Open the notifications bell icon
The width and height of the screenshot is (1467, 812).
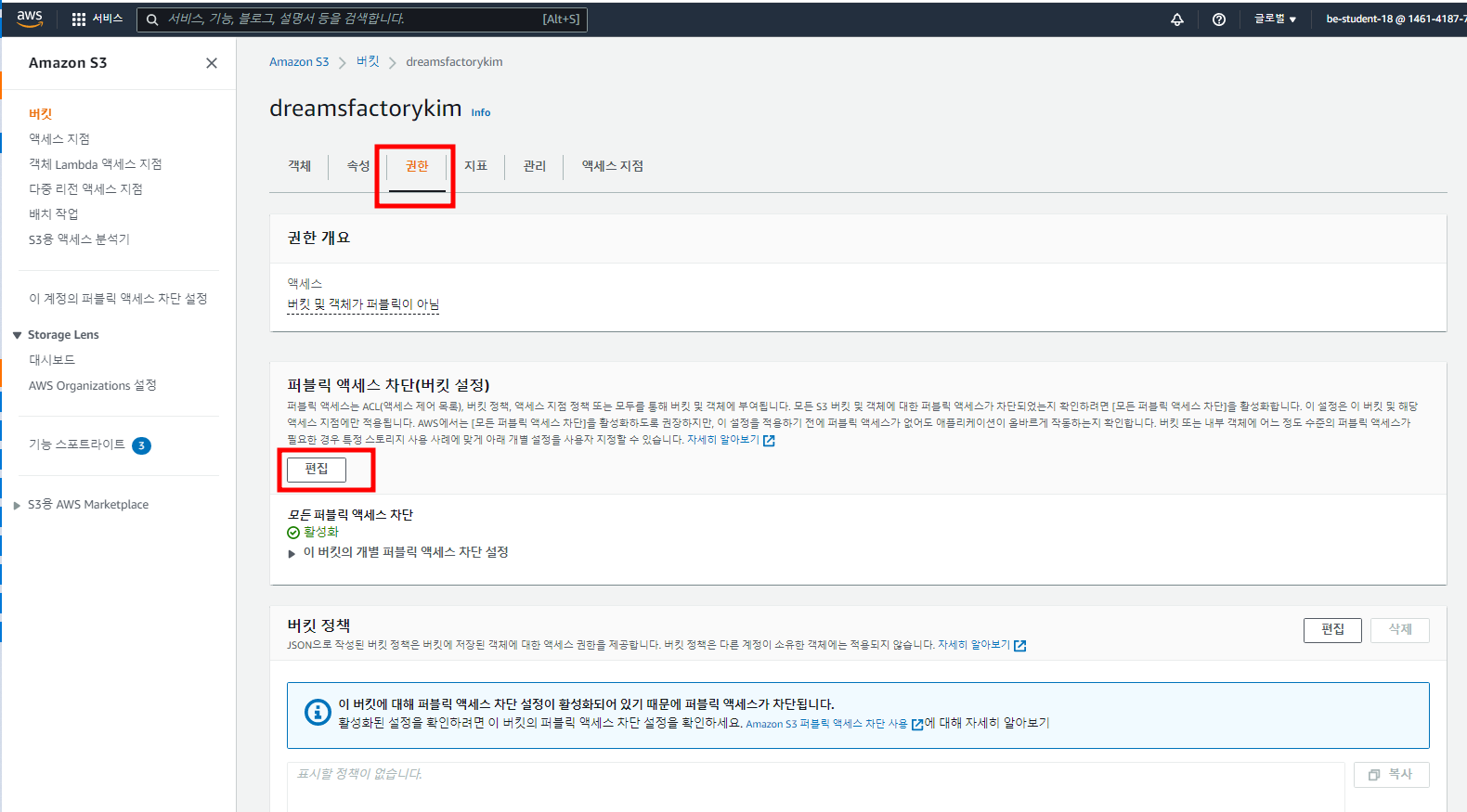click(1177, 19)
